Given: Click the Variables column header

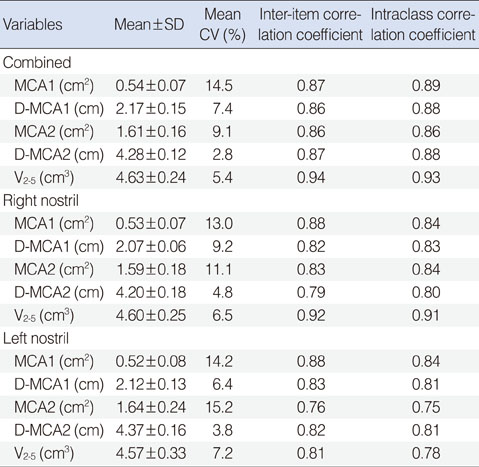Looking at the screenshot, I should [33, 25].
